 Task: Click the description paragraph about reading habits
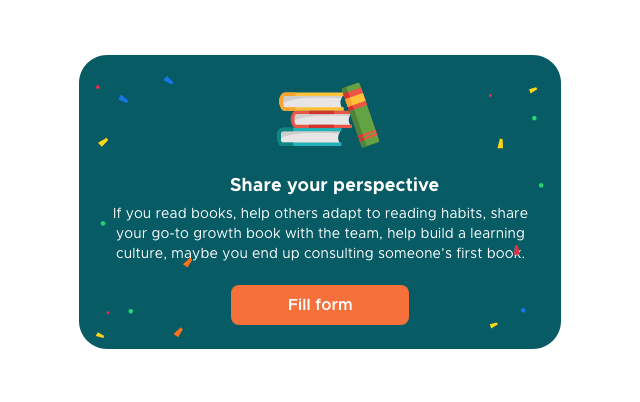(320, 233)
